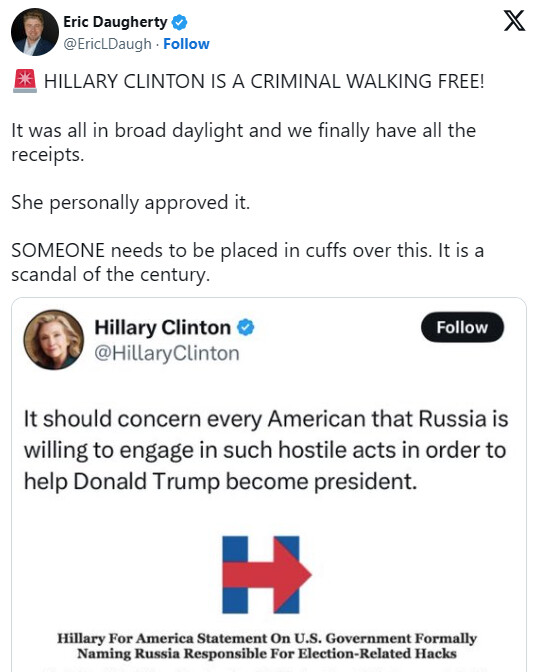Image resolution: width=538 pixels, height=672 pixels.
Task: Click Eric Daugherty's blue verified badge
Action: tap(179, 22)
